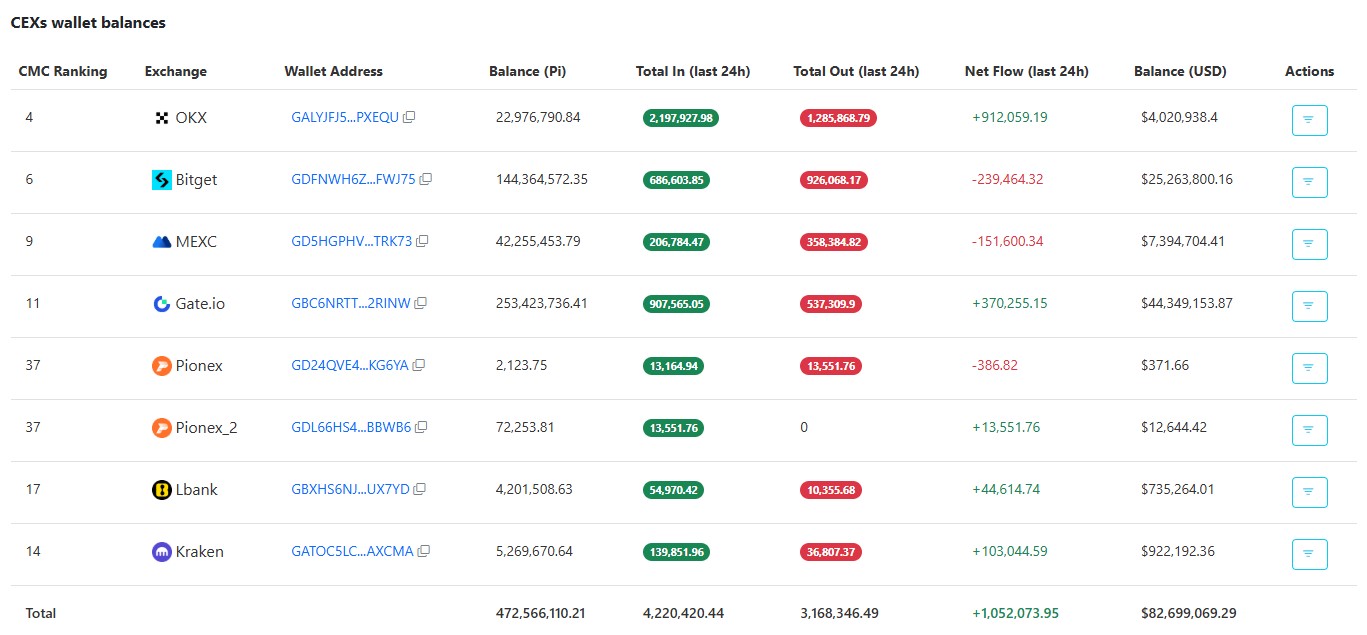This screenshot has height=635, width=1367.
Task: Open the filter action for Kraken row
Action: tap(1309, 554)
